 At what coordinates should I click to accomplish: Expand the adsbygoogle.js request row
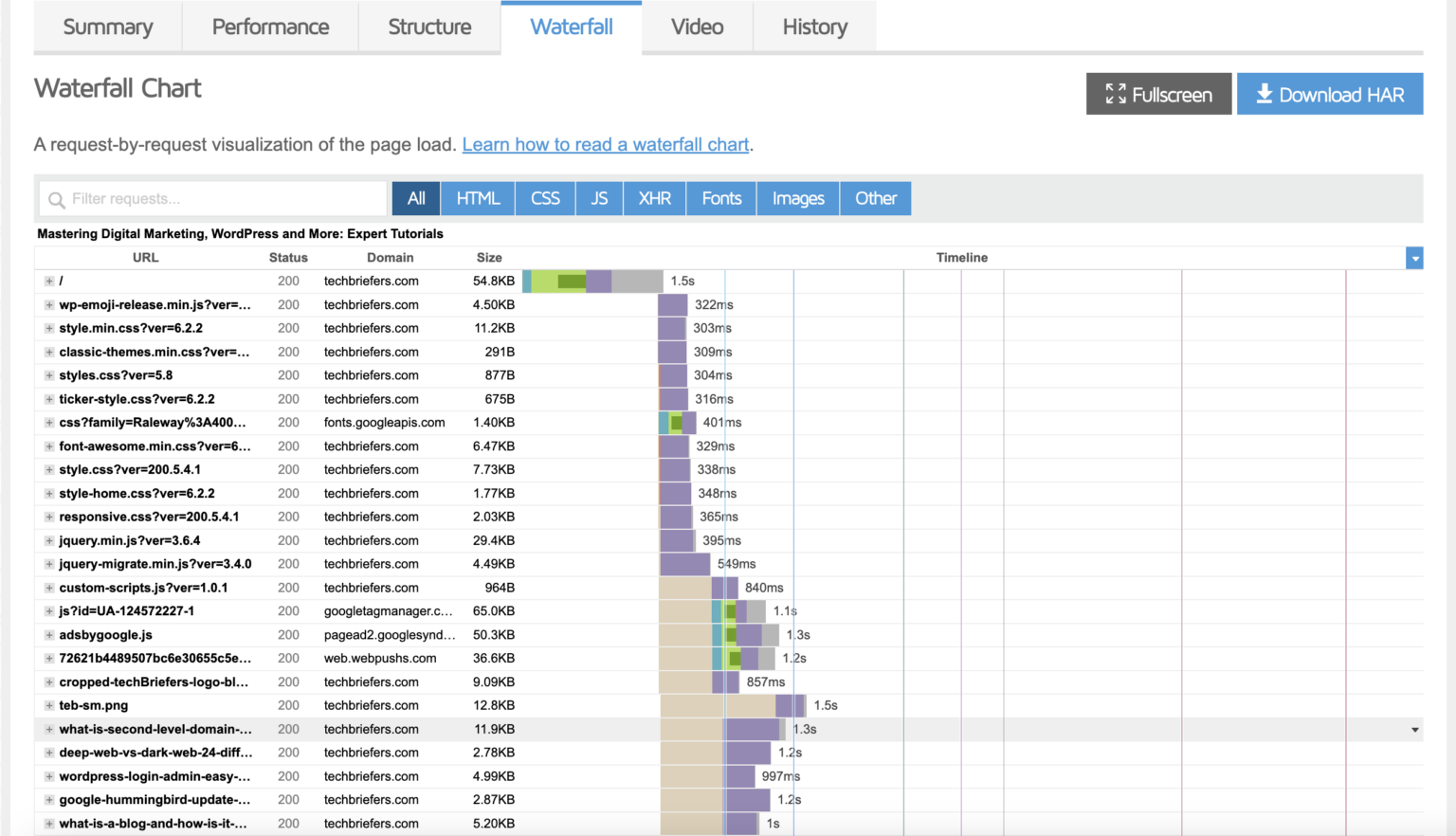point(49,635)
